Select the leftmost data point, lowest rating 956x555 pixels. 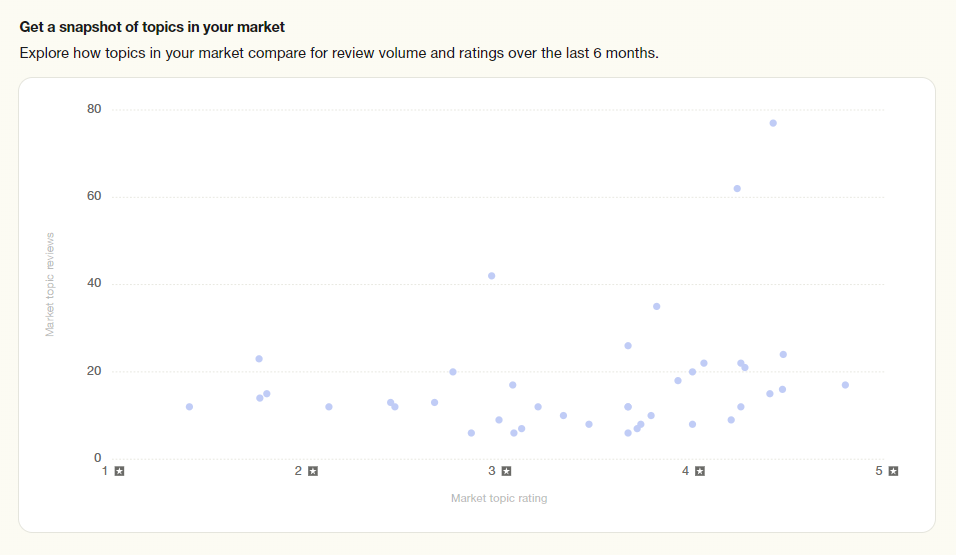tap(190, 407)
